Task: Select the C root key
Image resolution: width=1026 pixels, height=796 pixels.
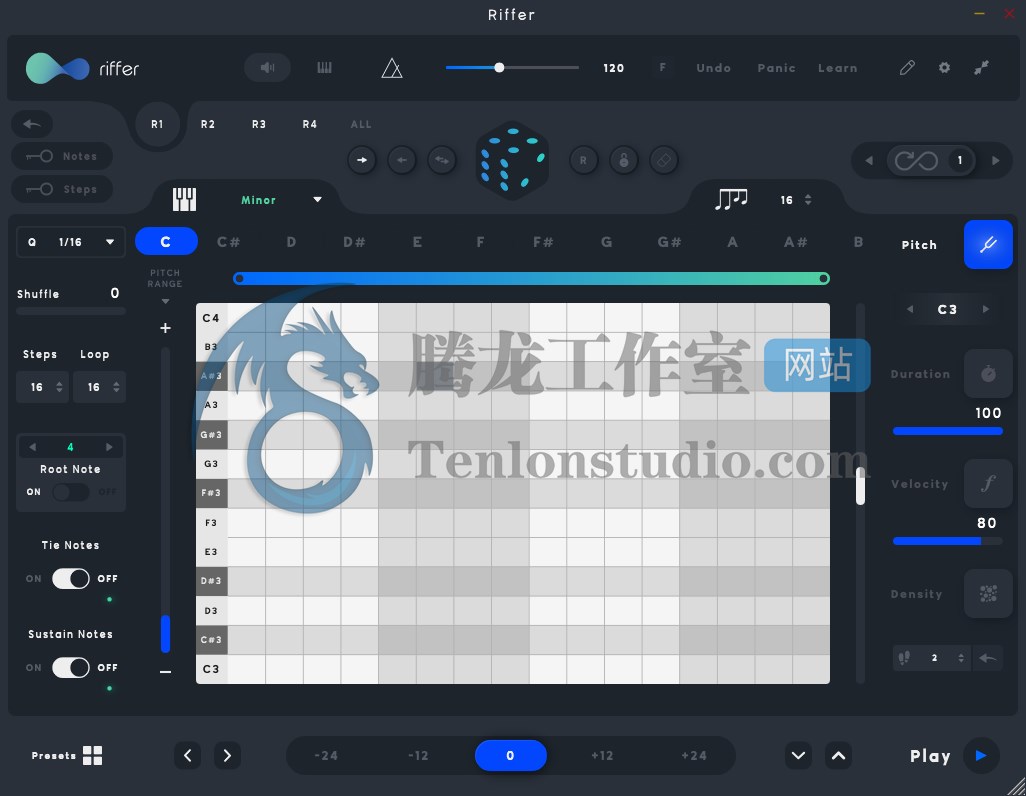Action: coord(166,242)
